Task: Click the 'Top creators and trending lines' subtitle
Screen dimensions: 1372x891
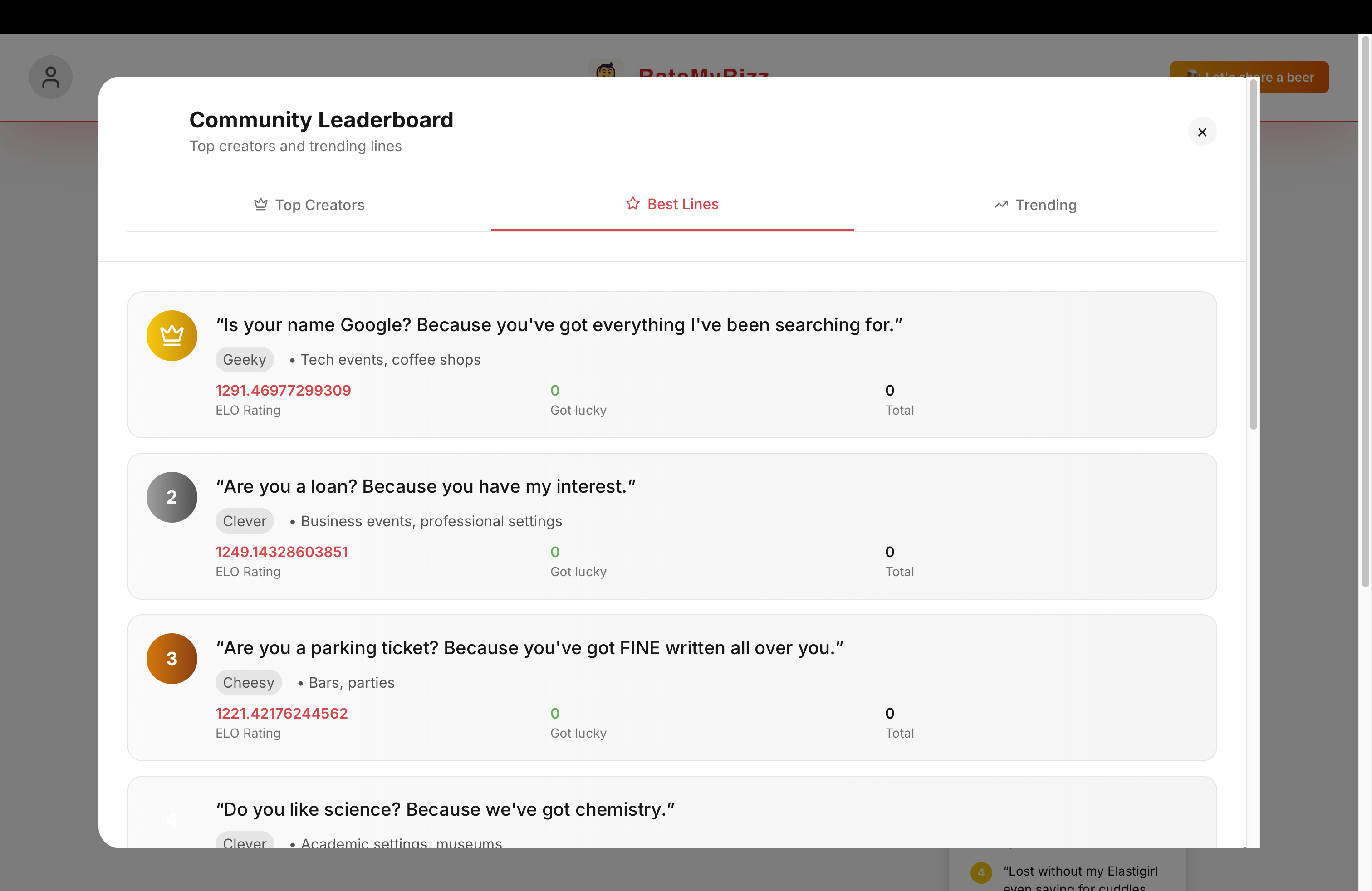Action: 296,146
